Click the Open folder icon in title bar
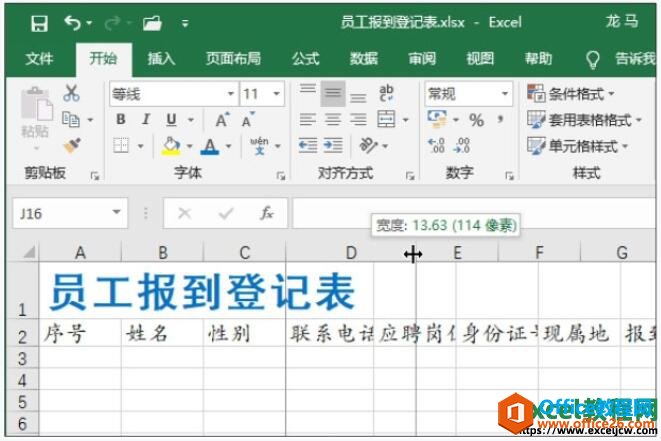The width and height of the screenshot is (661, 441). point(152,23)
